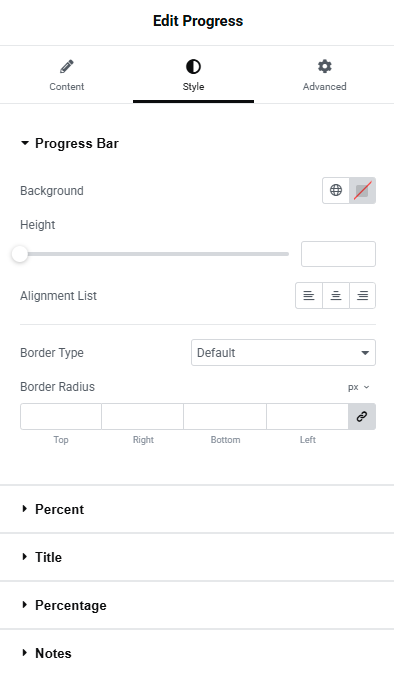Collapse the Progress Bar section

click(70, 143)
